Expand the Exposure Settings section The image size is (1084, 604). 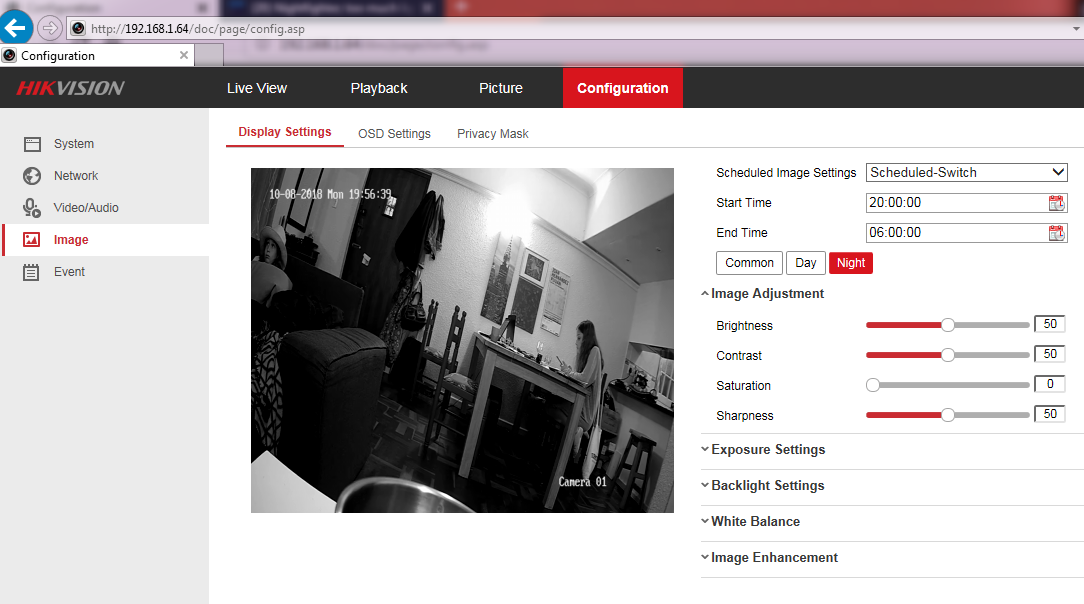tap(767, 450)
